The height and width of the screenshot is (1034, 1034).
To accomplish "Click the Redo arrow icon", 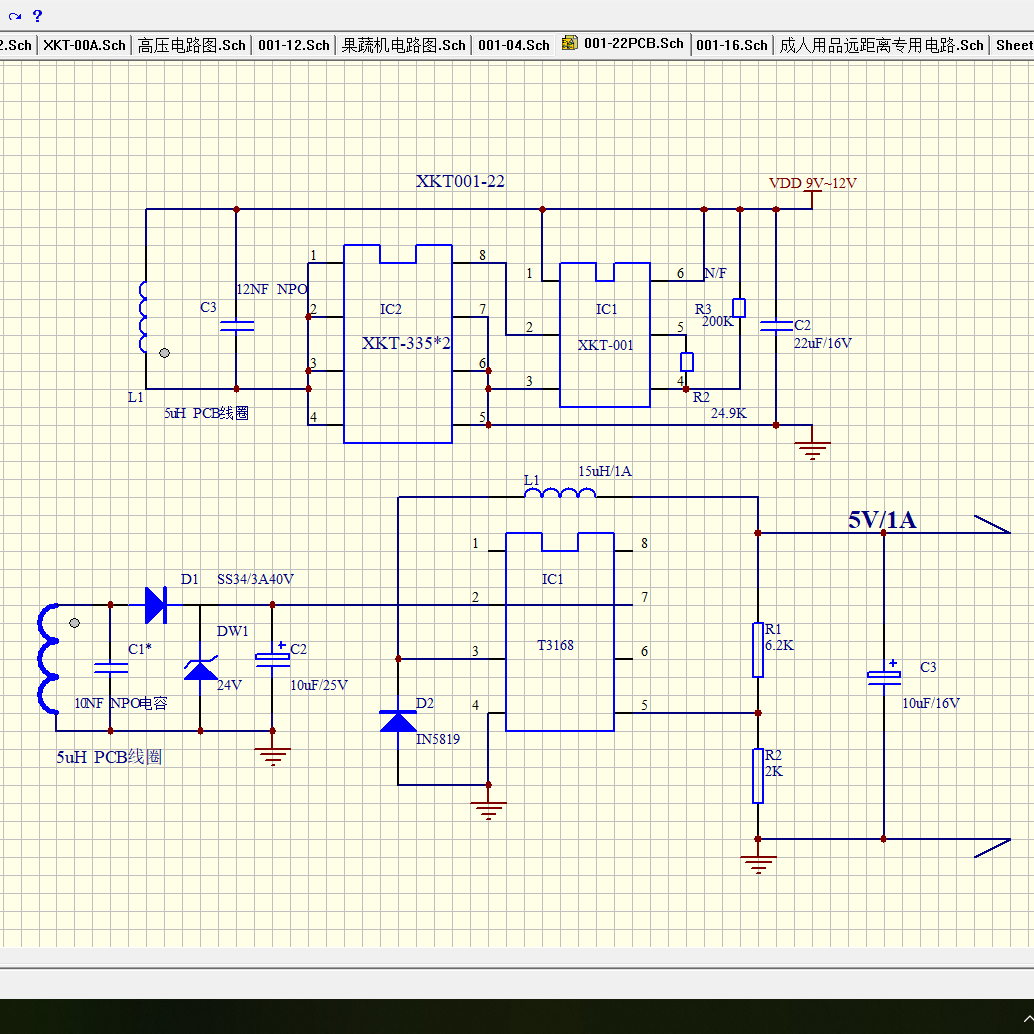I will coord(15,16).
